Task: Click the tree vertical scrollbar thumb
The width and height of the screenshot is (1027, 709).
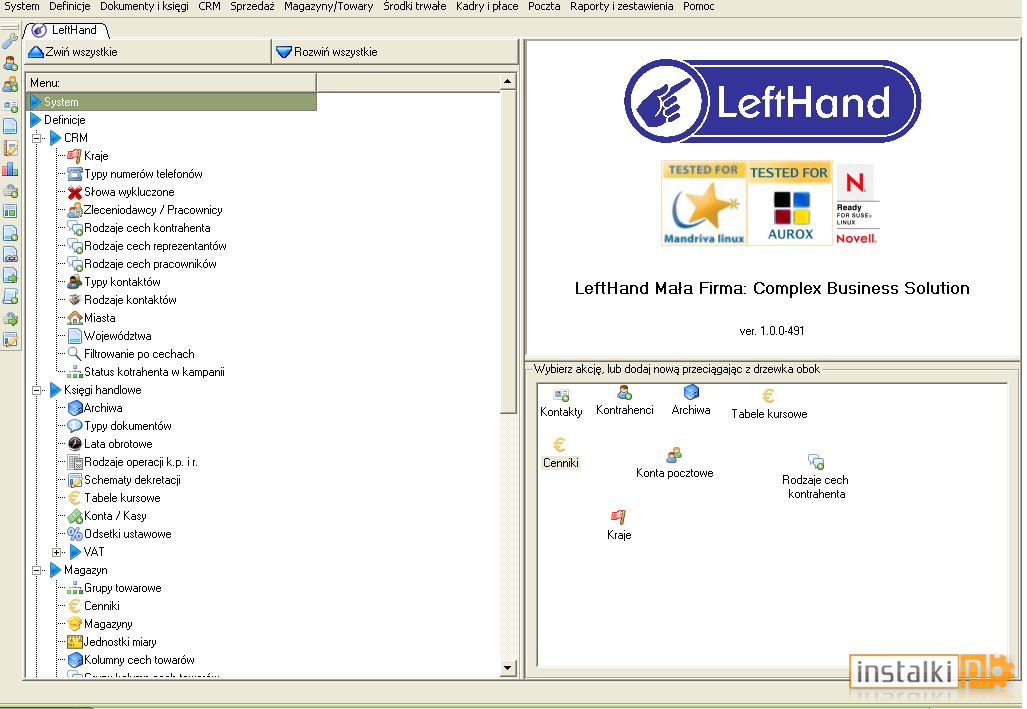Action: click(x=508, y=252)
